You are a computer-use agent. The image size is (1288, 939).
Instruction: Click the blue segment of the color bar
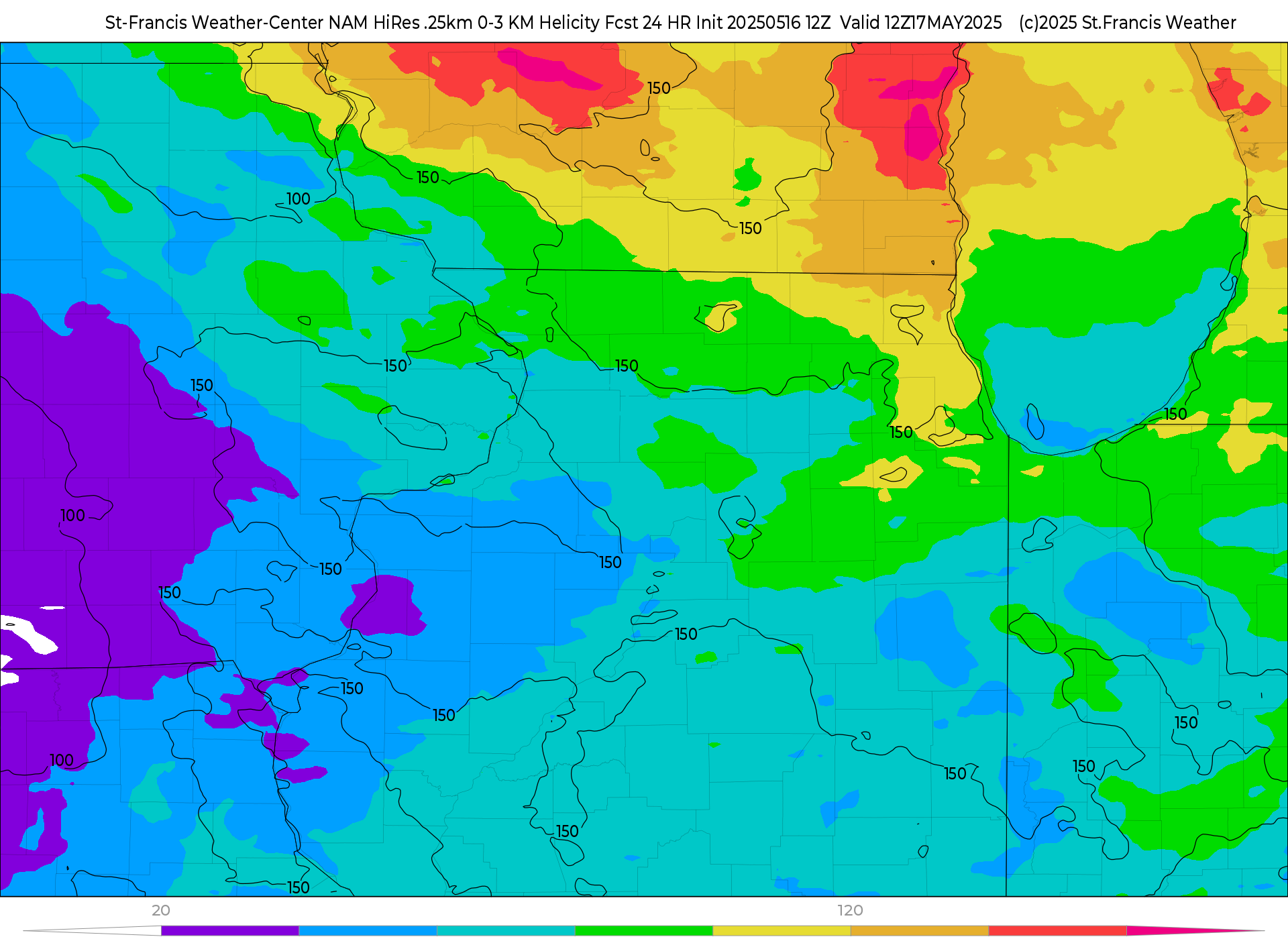pos(368,930)
